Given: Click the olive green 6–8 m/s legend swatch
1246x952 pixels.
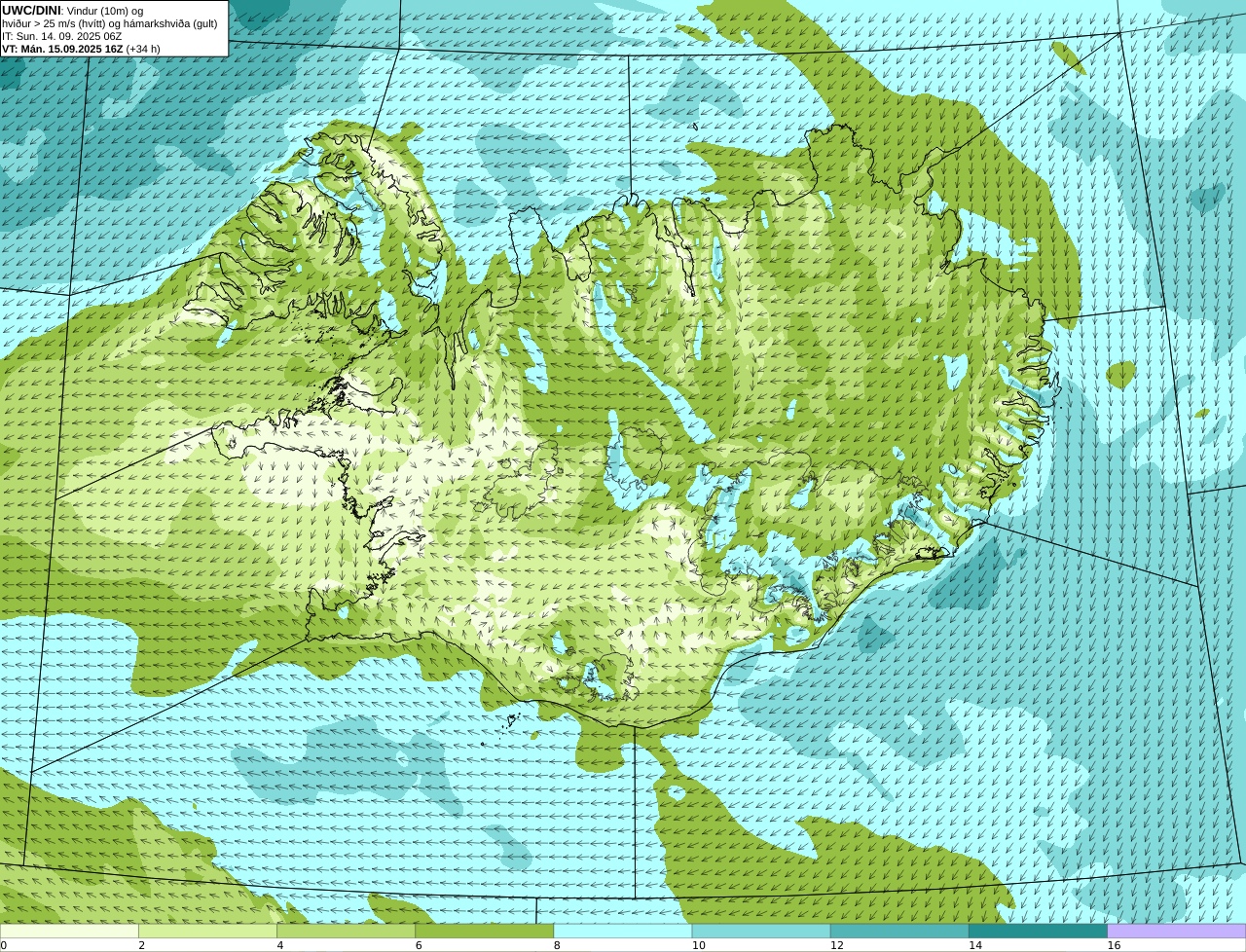Looking at the screenshot, I should click(485, 932).
